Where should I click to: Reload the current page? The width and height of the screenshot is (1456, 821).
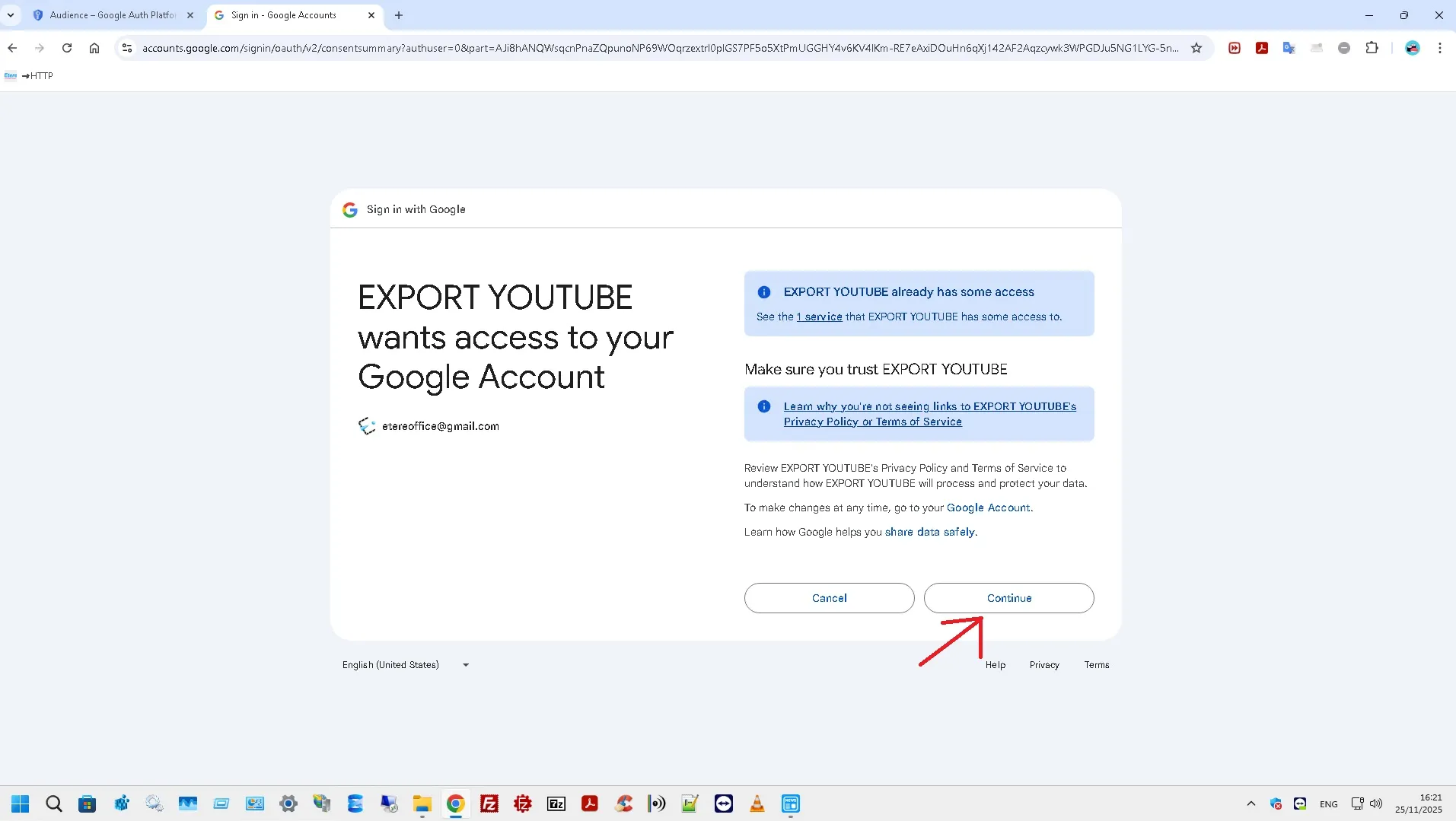[x=67, y=48]
